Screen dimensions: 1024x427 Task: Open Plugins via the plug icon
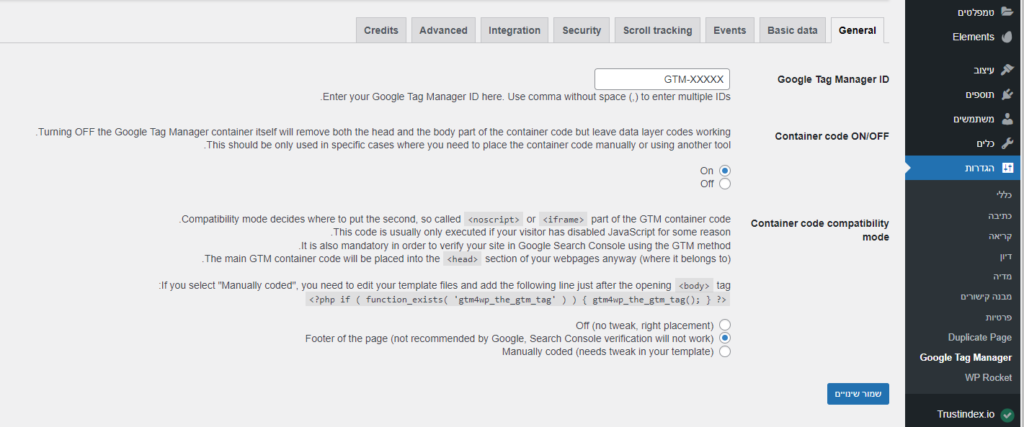click(x=1006, y=95)
